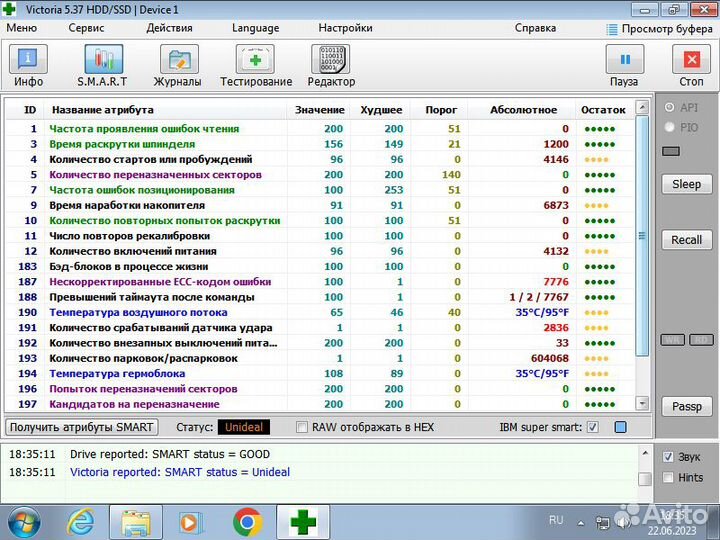Select the API radio button
Viewport: 720px width, 540px height.
(x=669, y=107)
